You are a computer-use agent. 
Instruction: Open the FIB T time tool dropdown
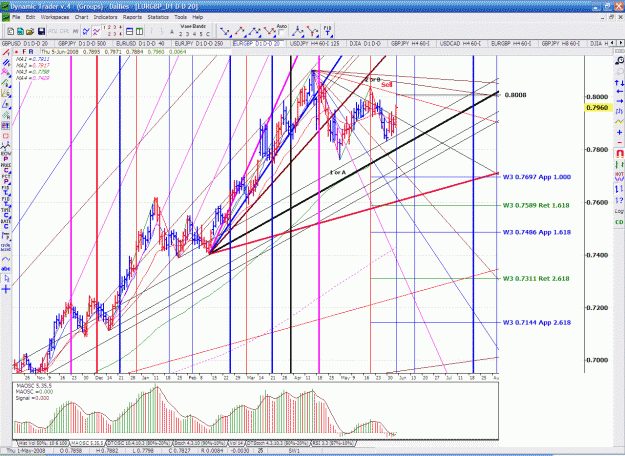coord(327,31)
